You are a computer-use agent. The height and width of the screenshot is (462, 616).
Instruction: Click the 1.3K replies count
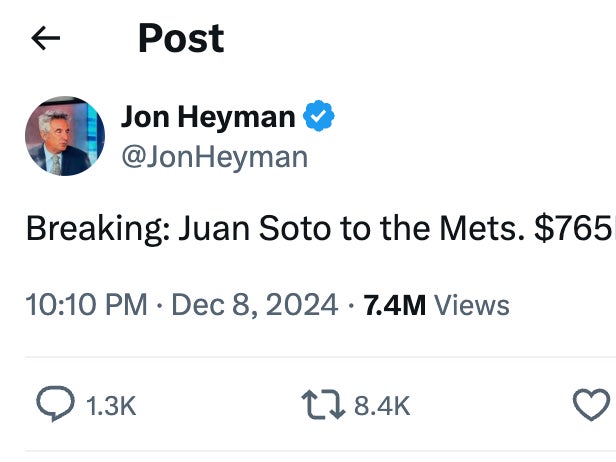pos(110,405)
